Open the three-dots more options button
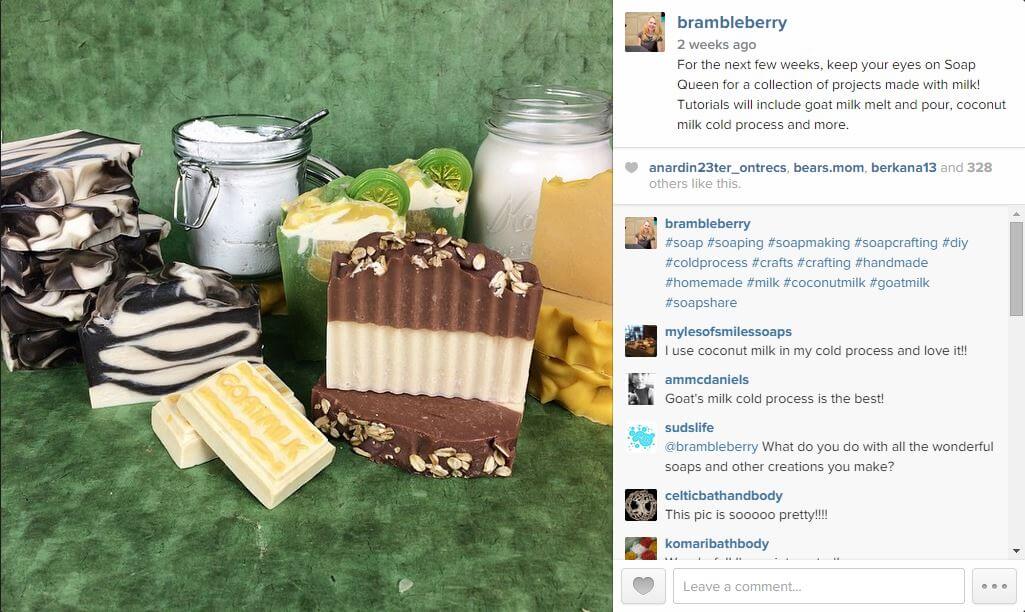 994,586
